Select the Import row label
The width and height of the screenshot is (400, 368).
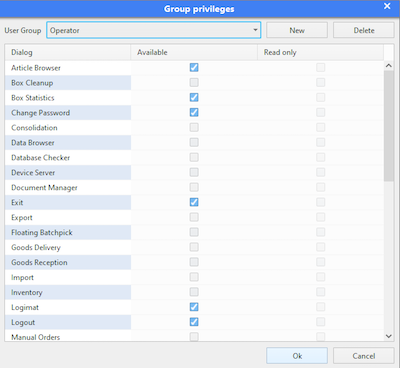tap(22, 277)
